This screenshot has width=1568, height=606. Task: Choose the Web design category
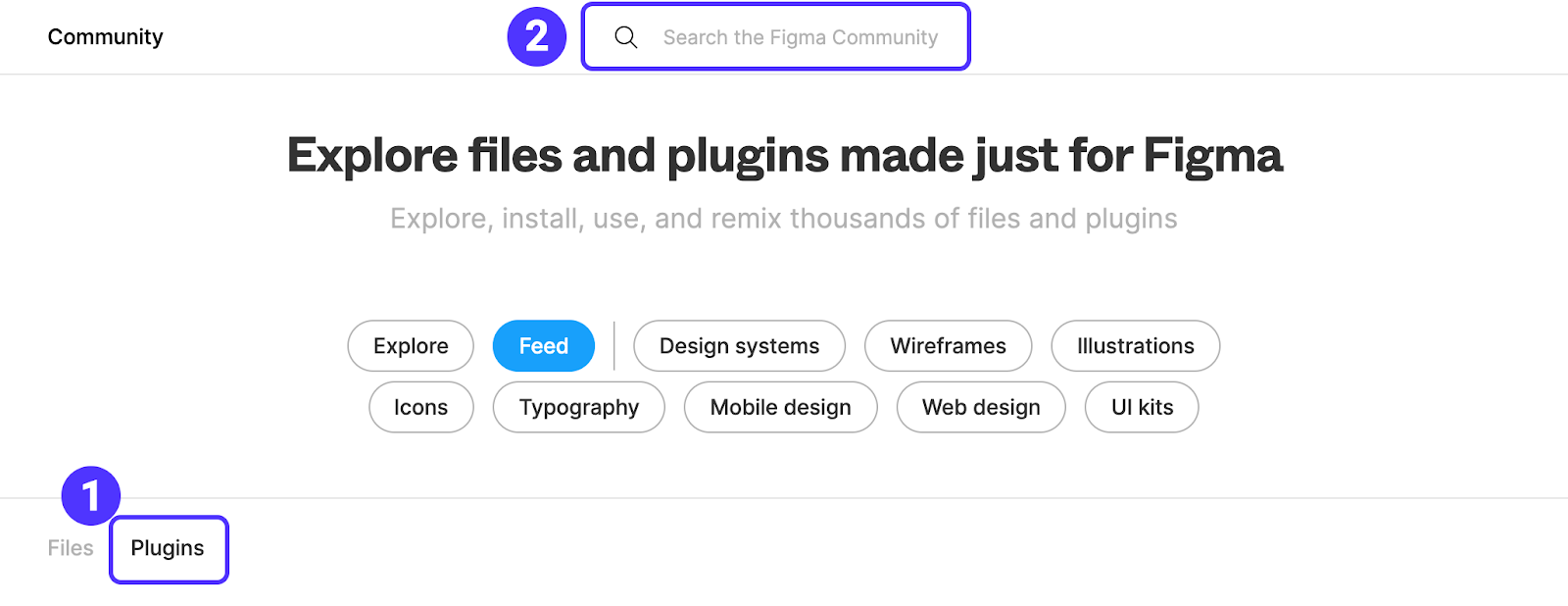point(981,407)
